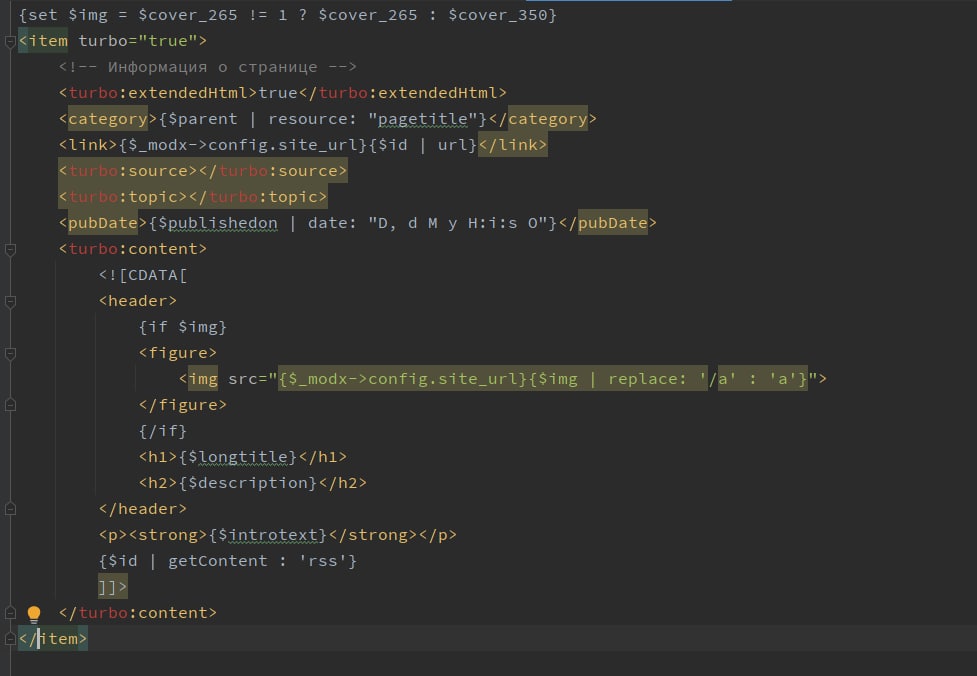977x676 pixels.
Task: Click the img tag name
Action: tap(203, 379)
